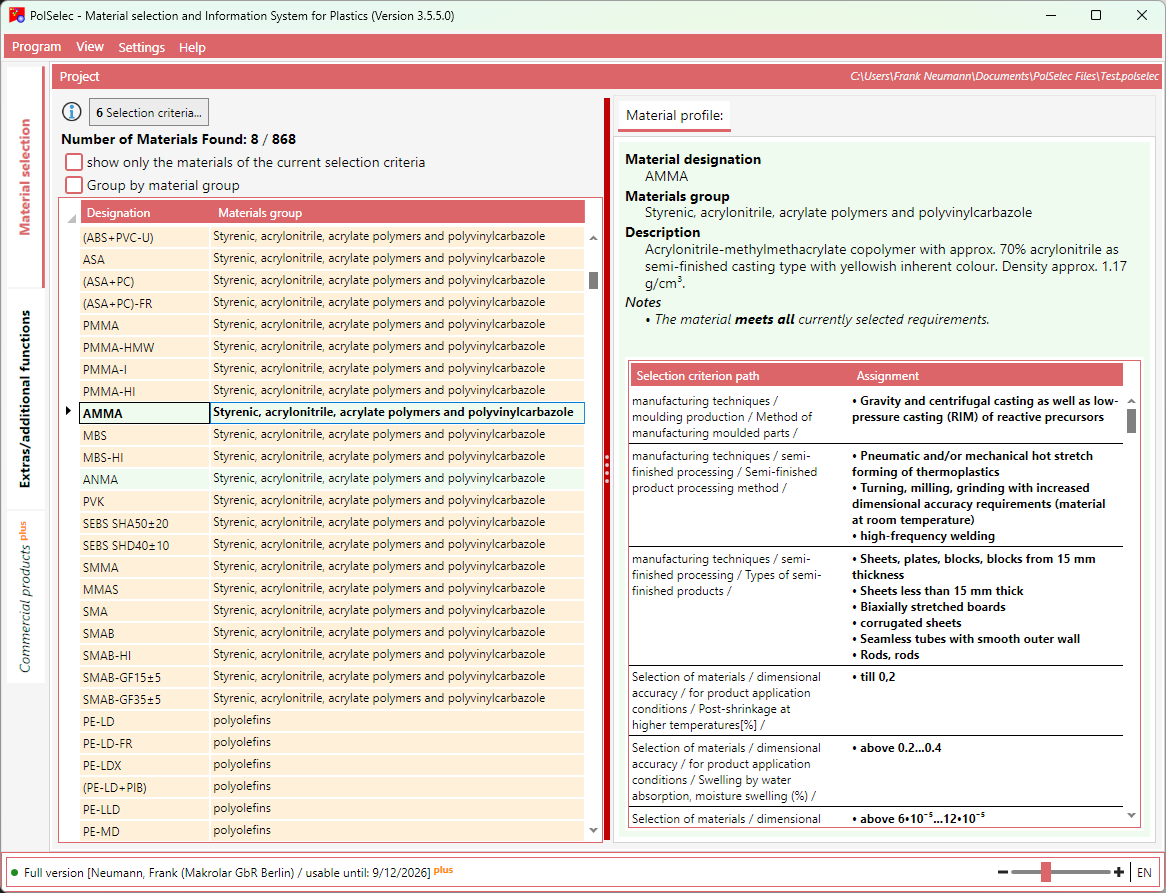Viewport: 1166px width, 893px height.
Task: Select the PE-LD-FR material row
Action: pyautogui.click(x=332, y=743)
